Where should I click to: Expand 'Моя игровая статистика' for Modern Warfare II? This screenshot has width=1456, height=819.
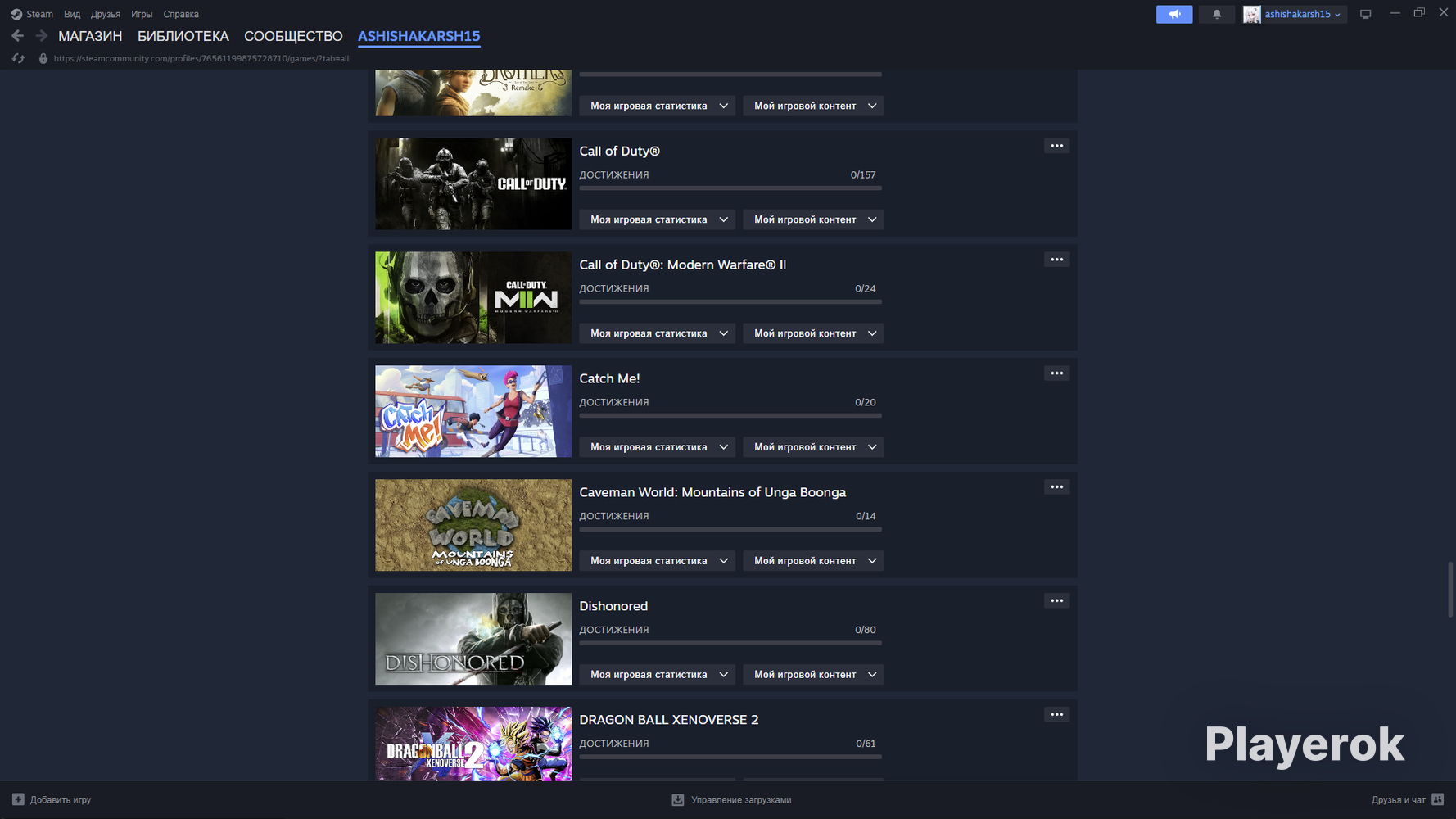(658, 333)
